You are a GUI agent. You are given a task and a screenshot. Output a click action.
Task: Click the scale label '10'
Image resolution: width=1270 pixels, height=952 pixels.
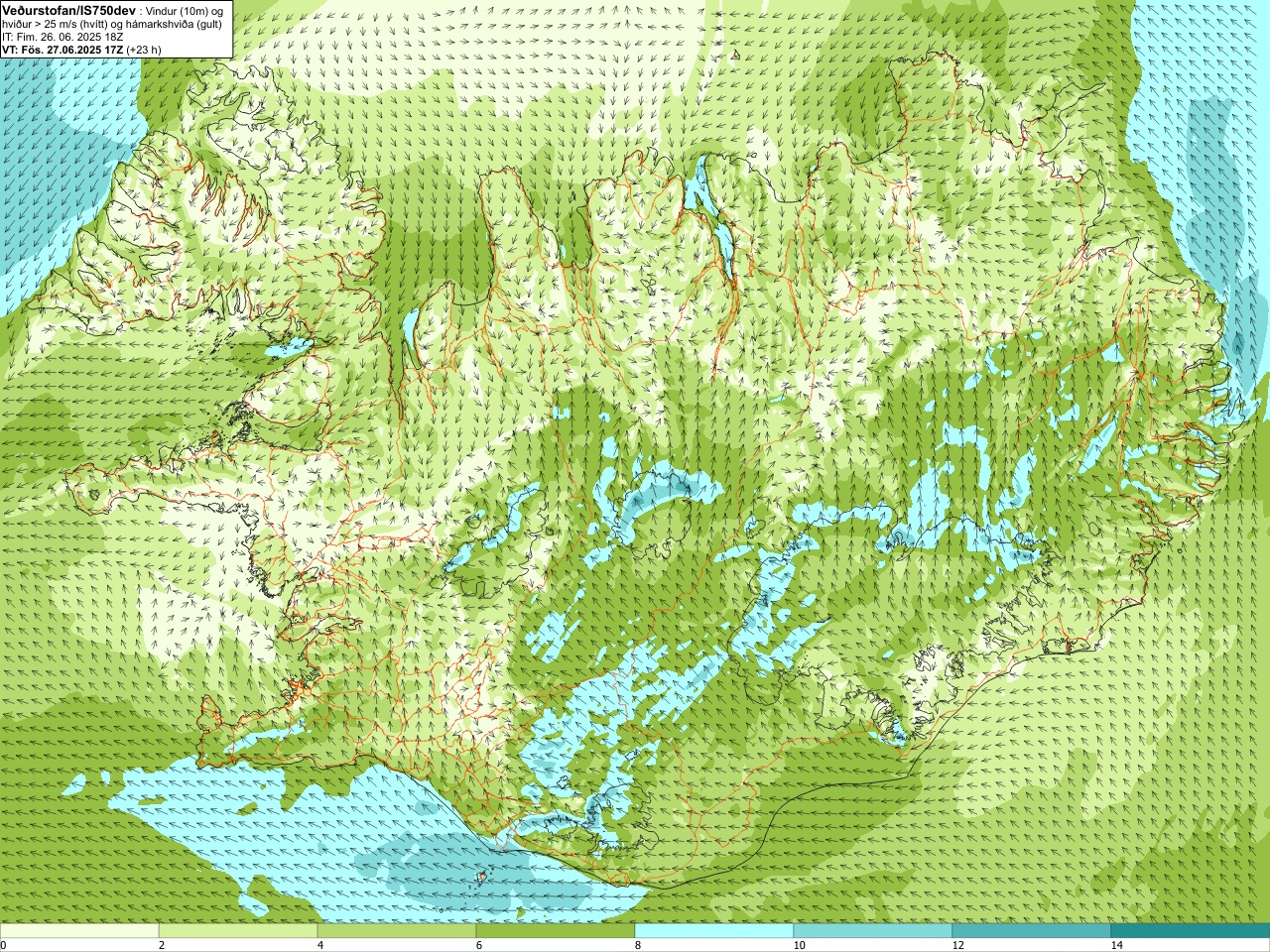799,945
